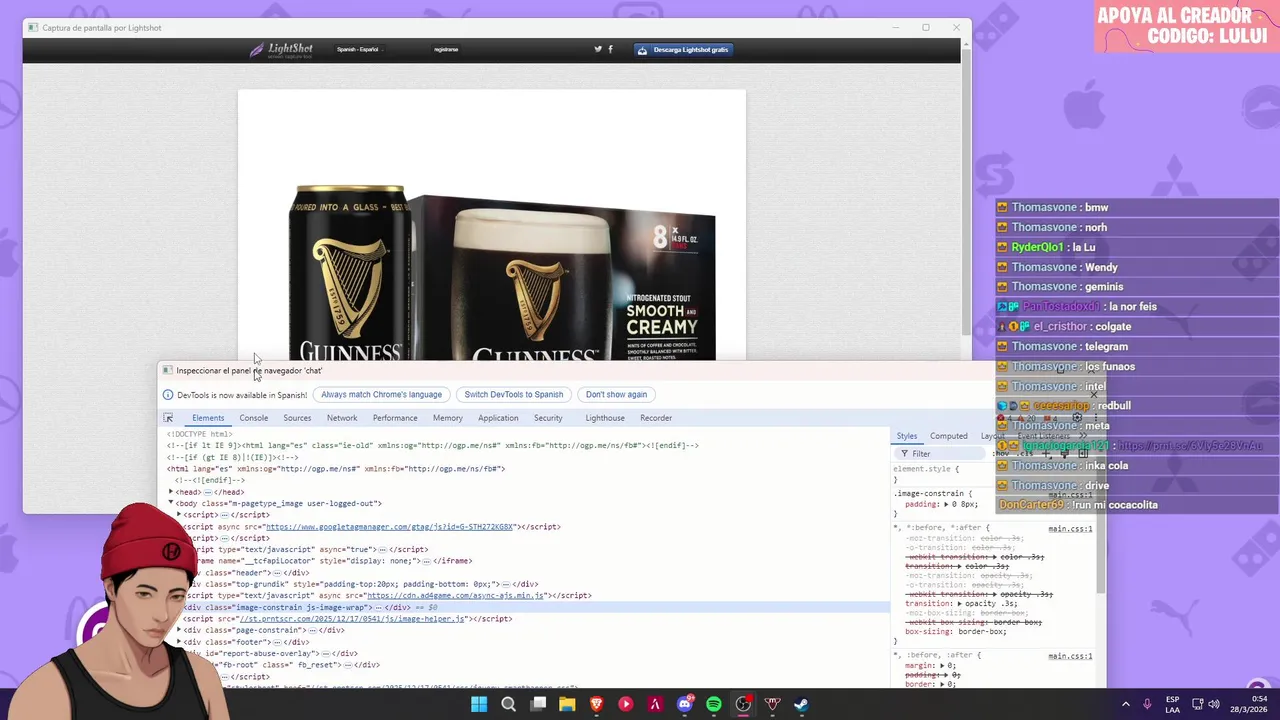Open the Recorder tab
The height and width of the screenshot is (720, 1280).
[x=656, y=418]
